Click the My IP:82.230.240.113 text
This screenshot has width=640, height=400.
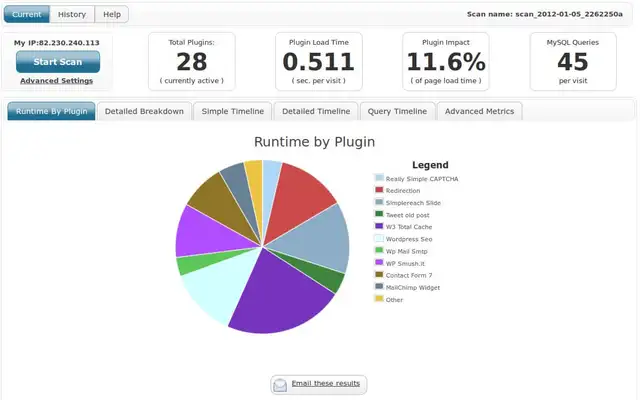click(57, 42)
